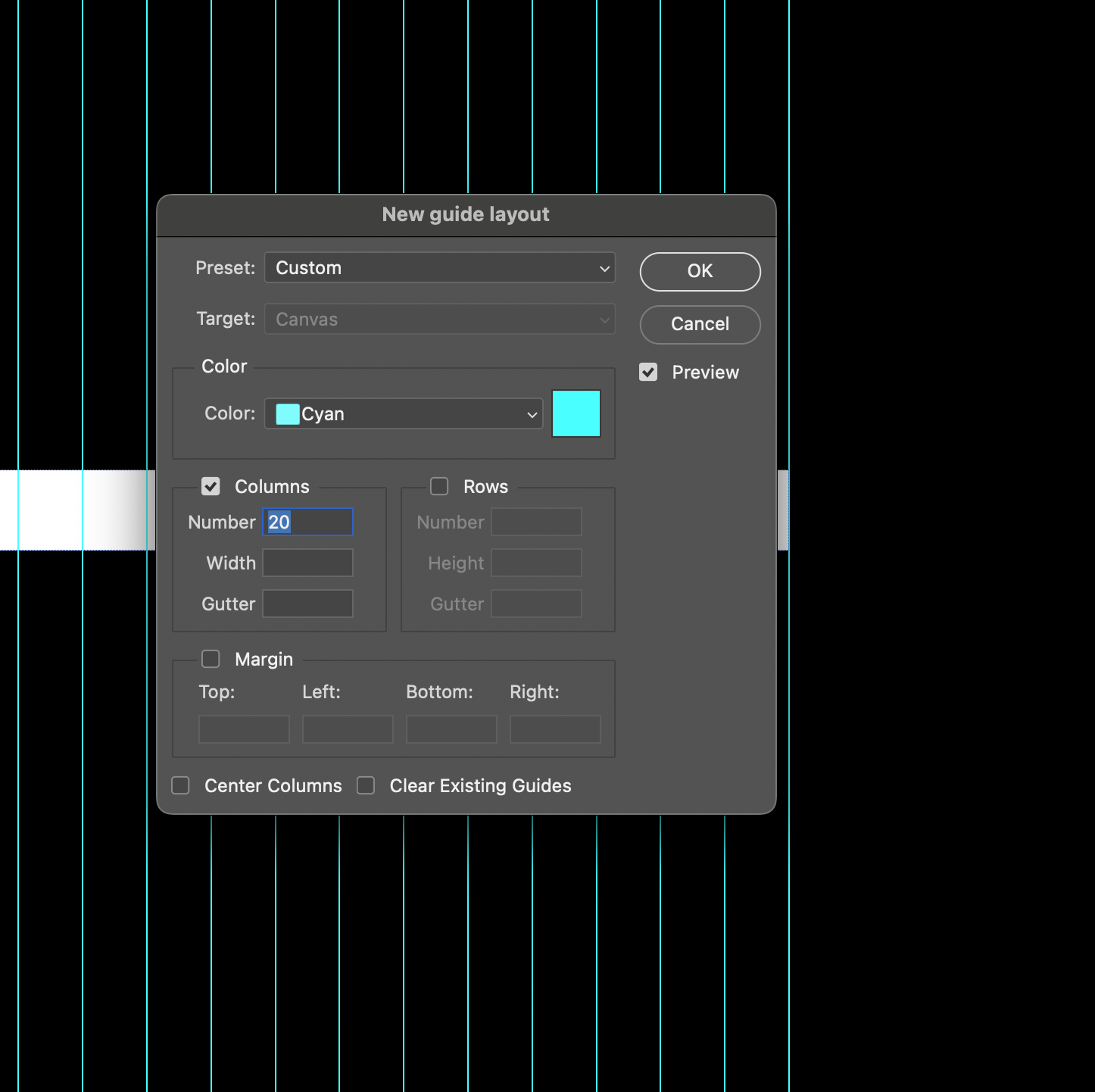Enable the Rows checkbox
This screenshot has height=1092, width=1095.
point(439,486)
